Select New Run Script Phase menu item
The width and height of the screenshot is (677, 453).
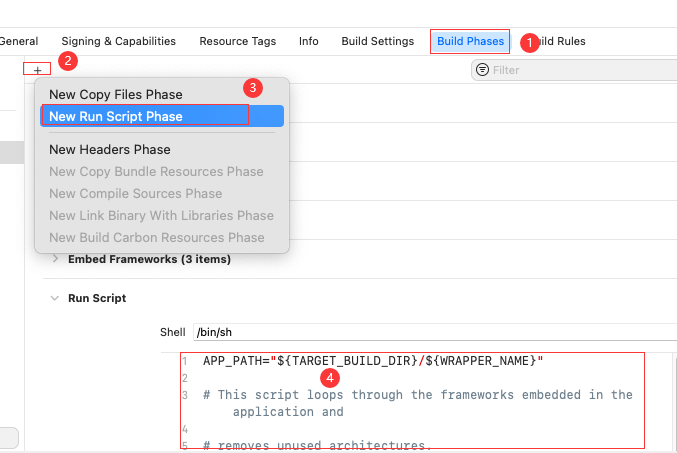coord(116,116)
